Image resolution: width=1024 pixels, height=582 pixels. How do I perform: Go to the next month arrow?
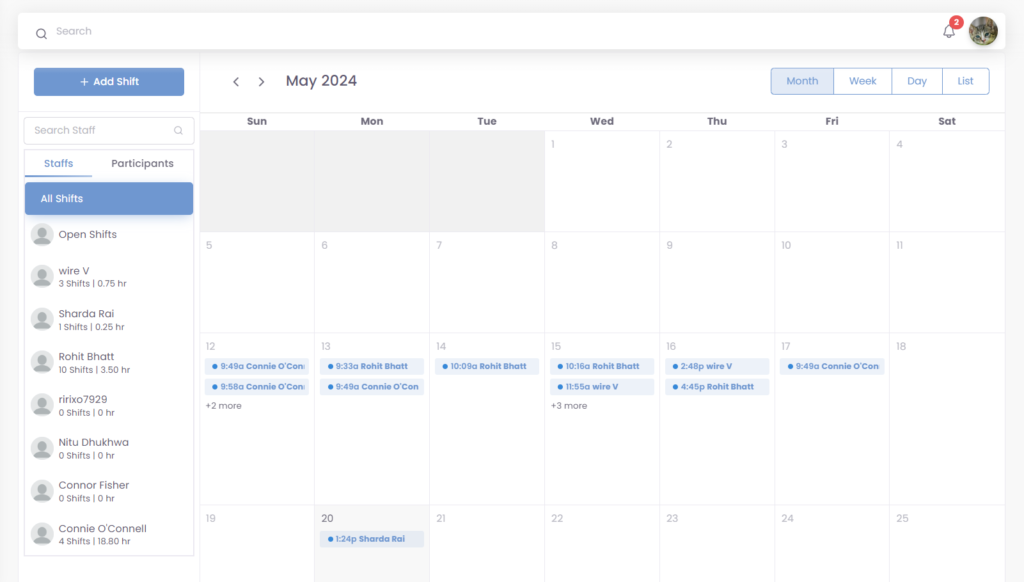[x=261, y=82]
